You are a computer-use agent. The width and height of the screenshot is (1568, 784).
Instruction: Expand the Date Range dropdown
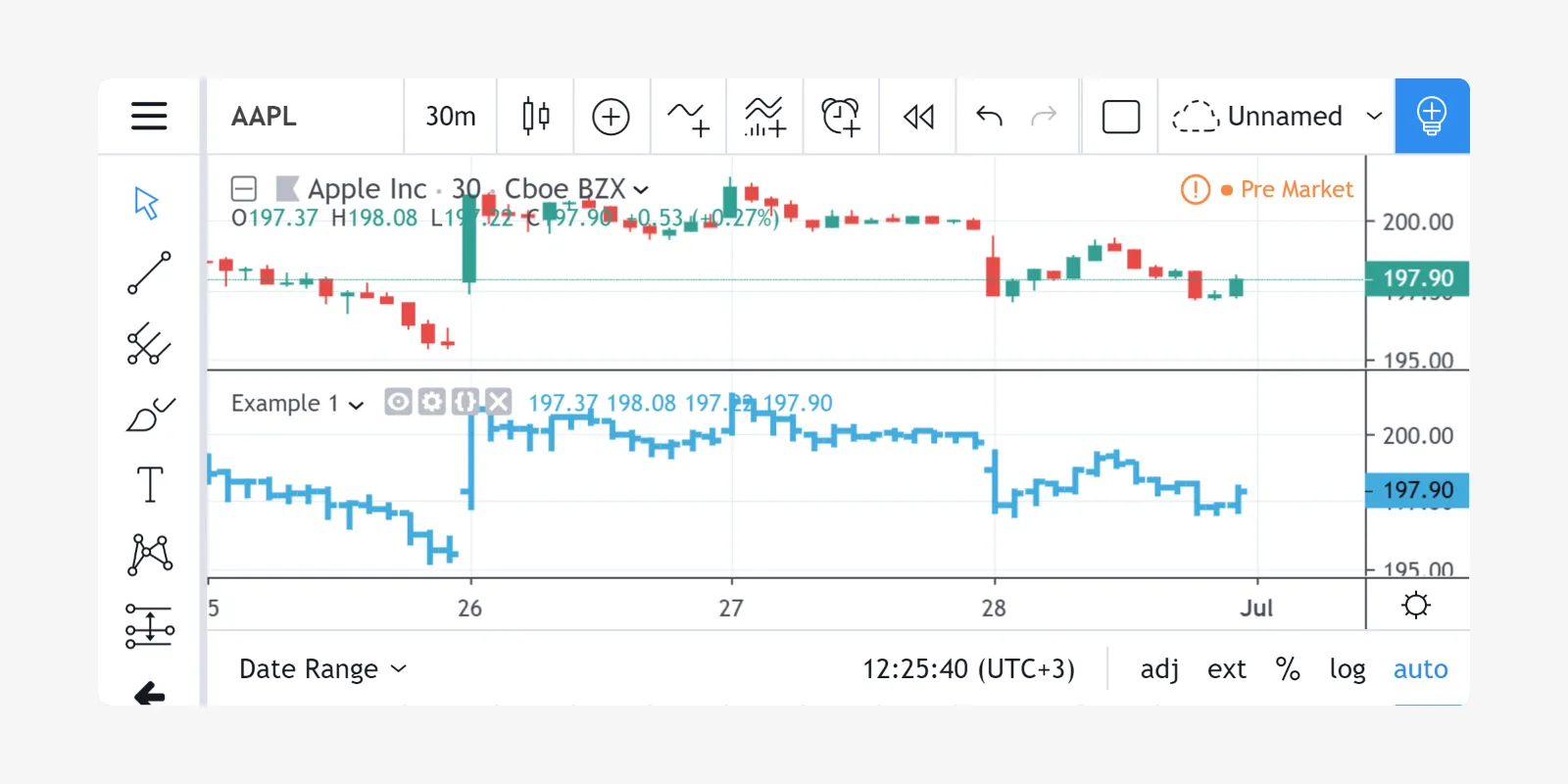coord(322,669)
